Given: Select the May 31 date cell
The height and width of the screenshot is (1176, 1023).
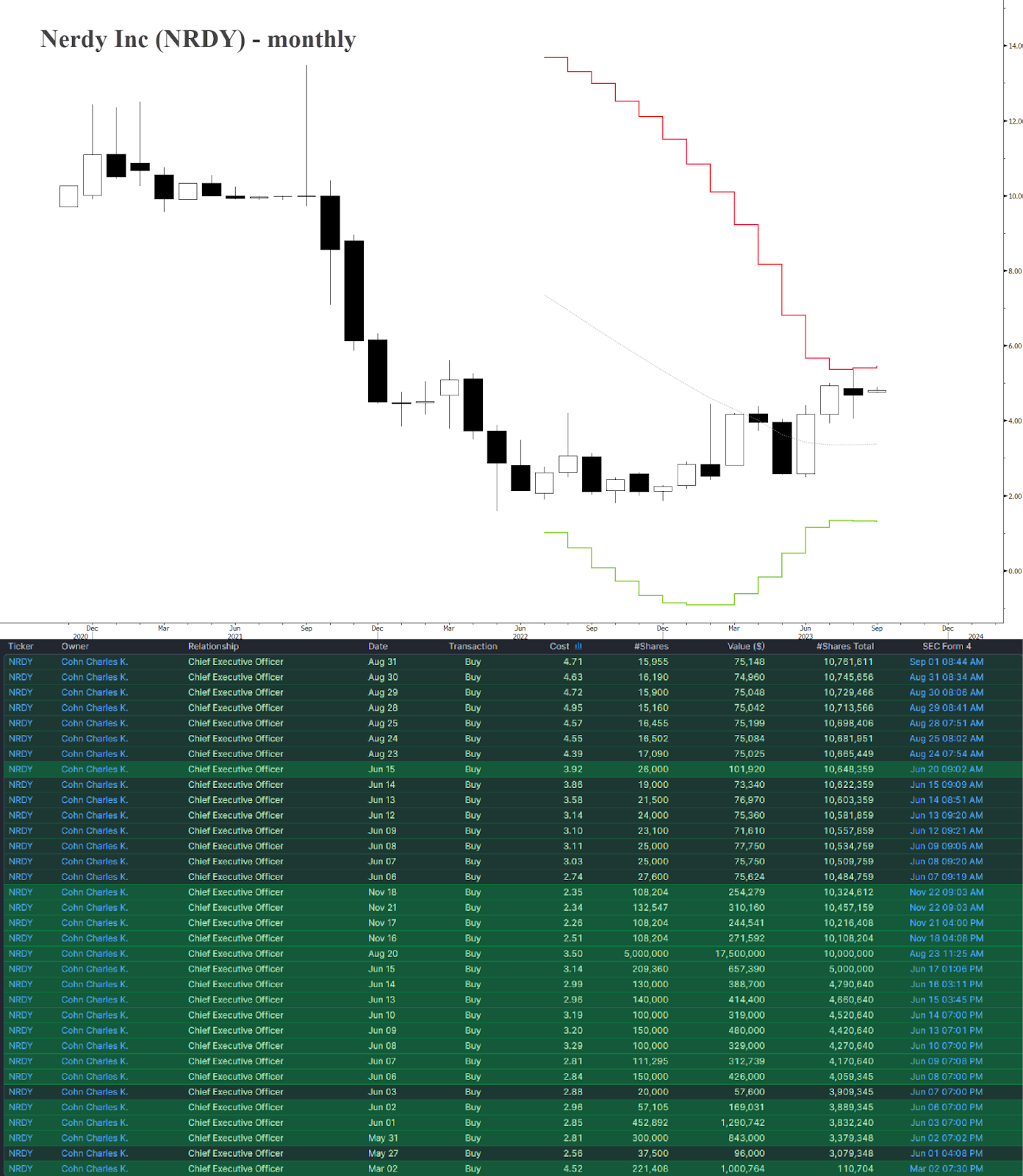Looking at the screenshot, I should [x=383, y=1139].
